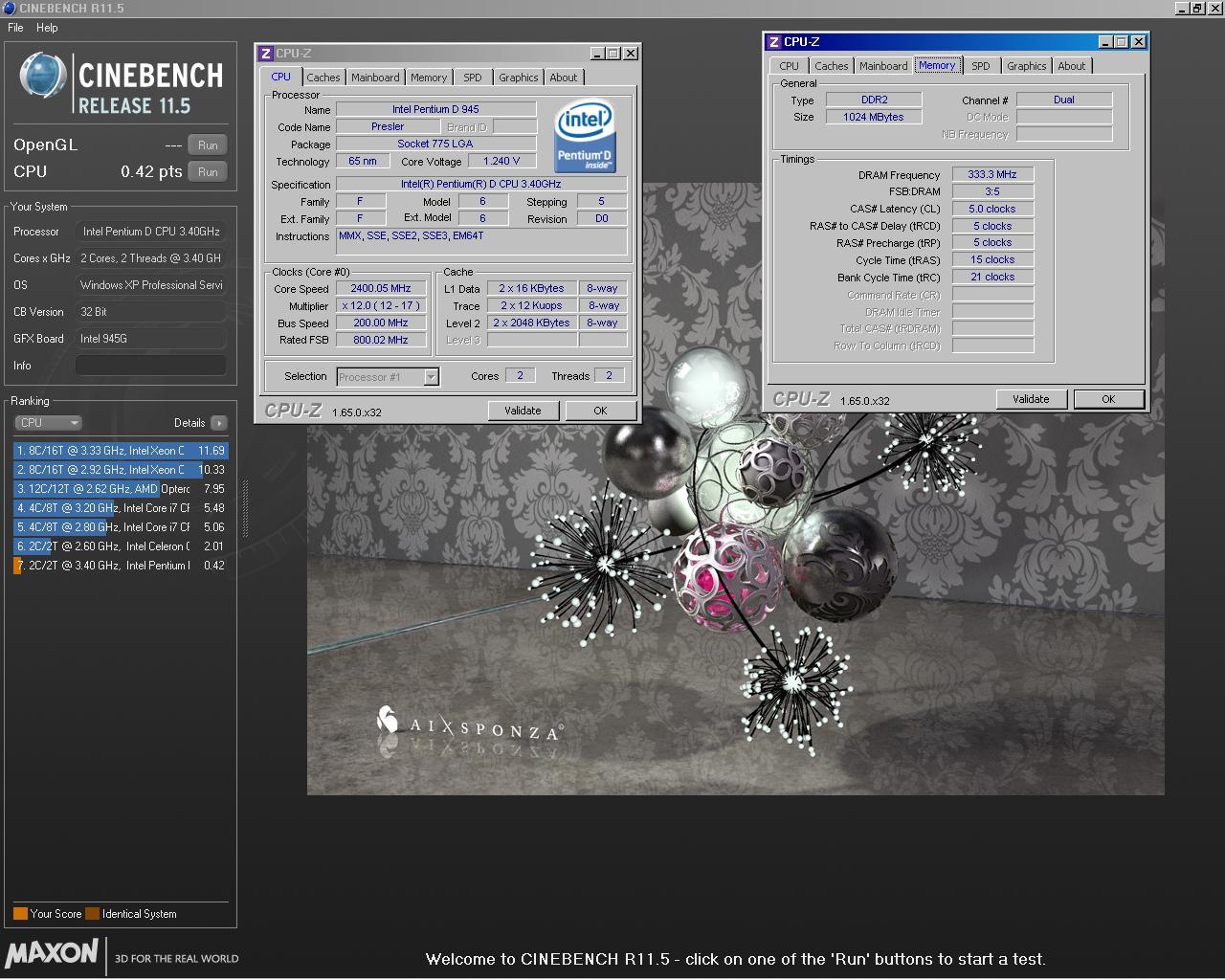
Task: Restore the Cinebench main window
Action: click(1197, 8)
